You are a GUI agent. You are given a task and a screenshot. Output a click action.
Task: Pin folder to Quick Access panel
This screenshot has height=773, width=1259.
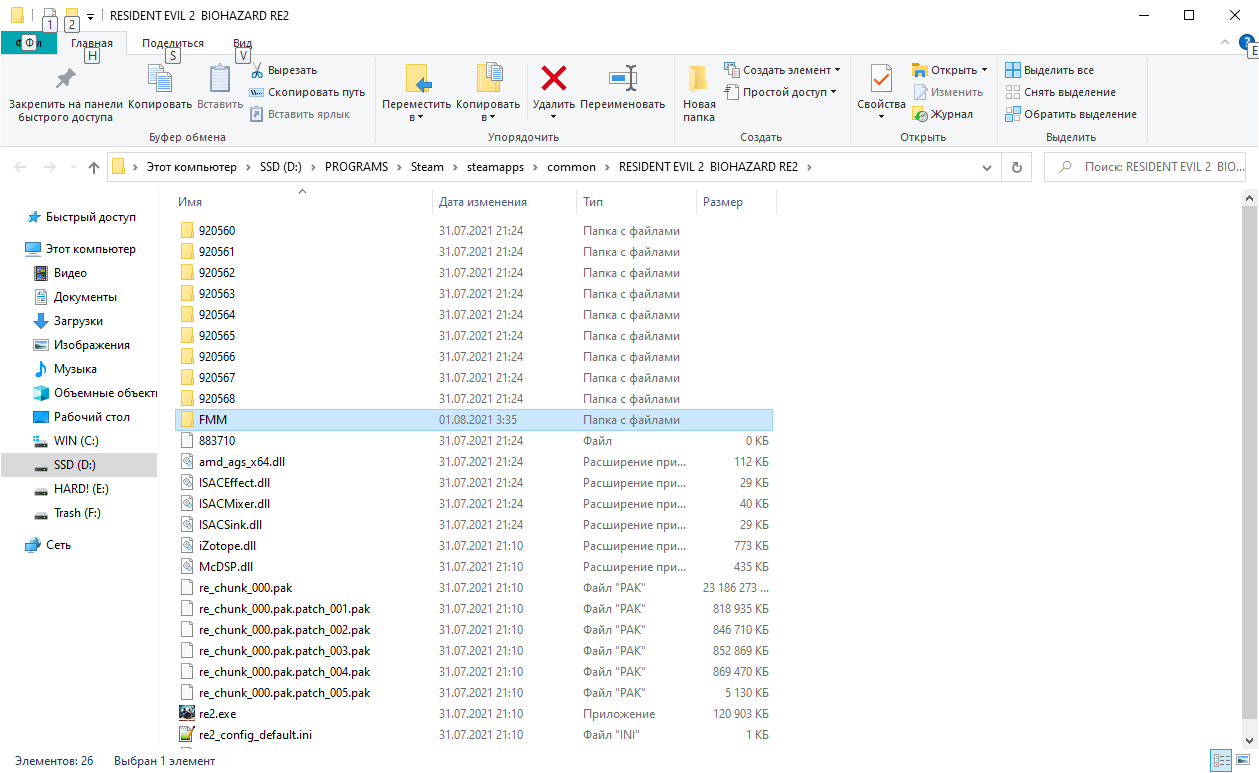65,96
